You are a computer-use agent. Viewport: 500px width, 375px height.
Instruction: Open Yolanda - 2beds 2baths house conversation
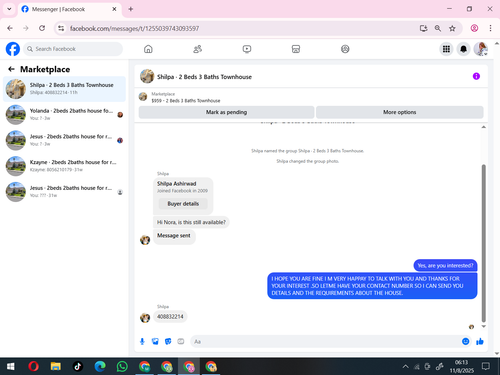tap(64, 114)
